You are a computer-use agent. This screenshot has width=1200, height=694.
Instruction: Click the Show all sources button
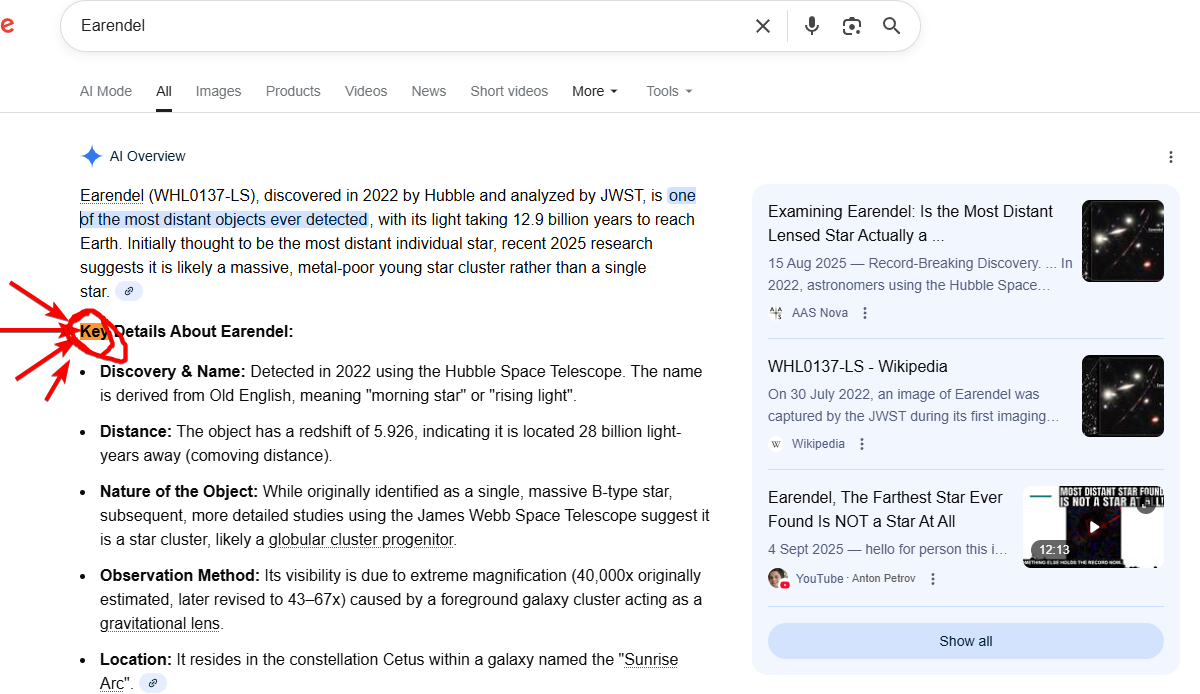pos(966,641)
